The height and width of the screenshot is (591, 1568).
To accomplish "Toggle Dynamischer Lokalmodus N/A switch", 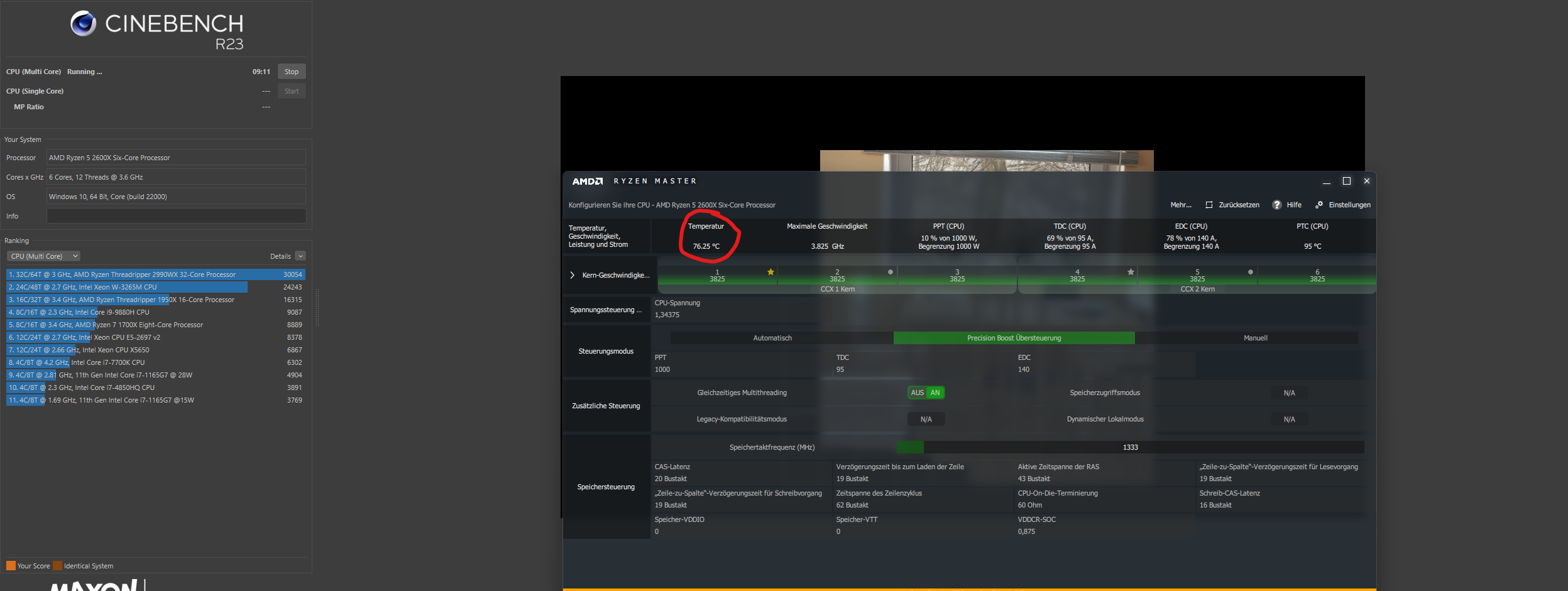I will pos(1289,419).
